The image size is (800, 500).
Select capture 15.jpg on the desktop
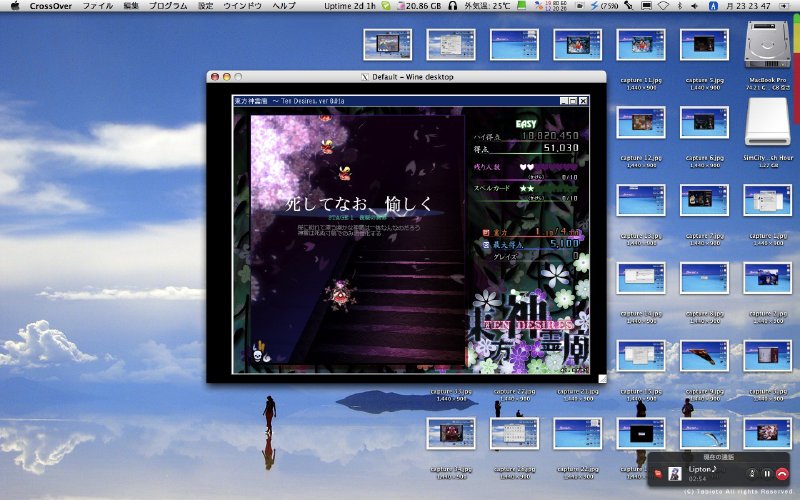point(641,356)
